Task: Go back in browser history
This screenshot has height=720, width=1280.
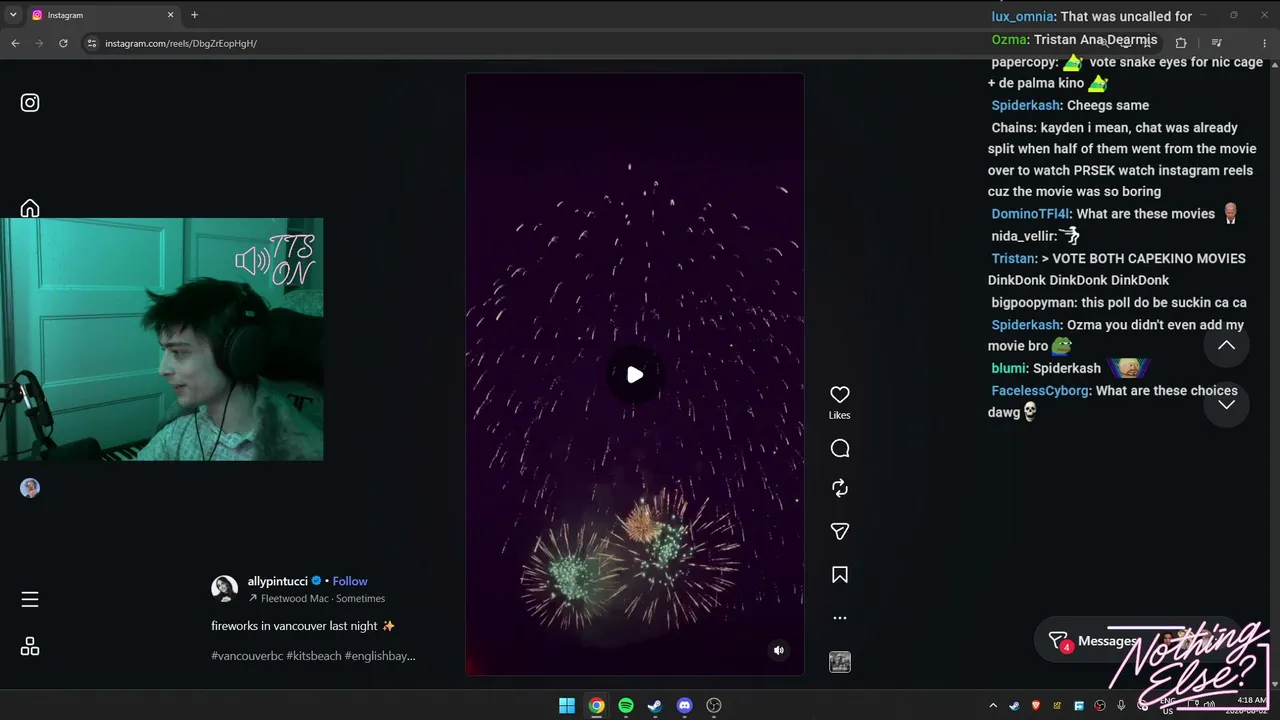Action: coord(15,43)
